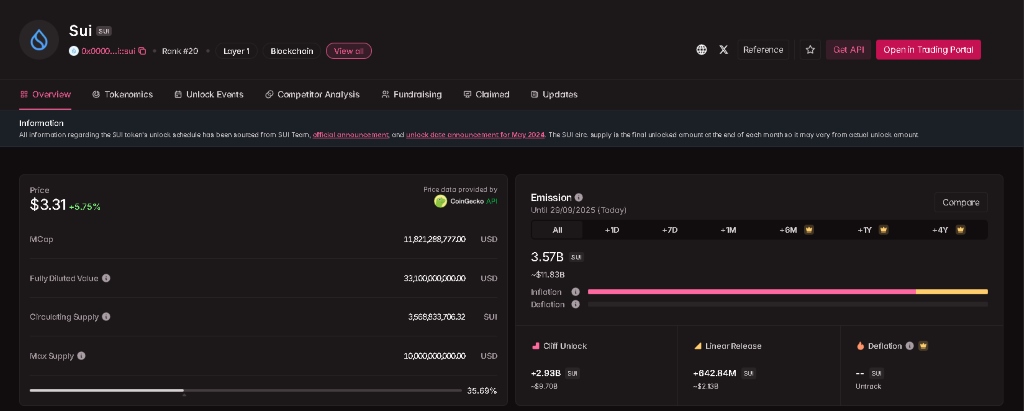Click Circulating Supply value 3,568,833,706.32
1024x411 pixels.
pos(436,317)
